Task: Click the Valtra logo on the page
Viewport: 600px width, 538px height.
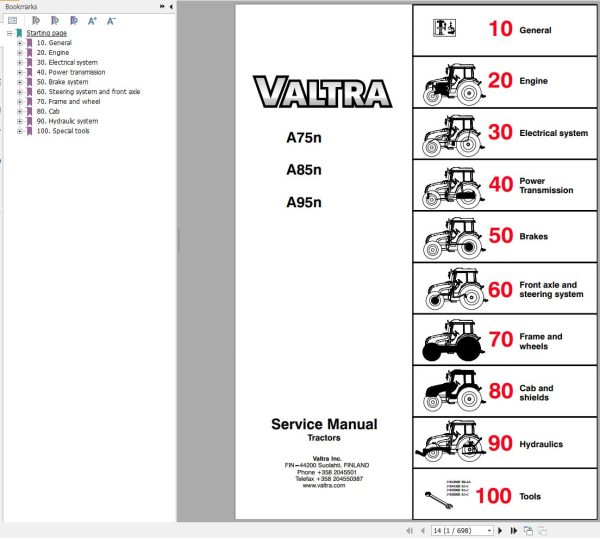Action: (322, 92)
